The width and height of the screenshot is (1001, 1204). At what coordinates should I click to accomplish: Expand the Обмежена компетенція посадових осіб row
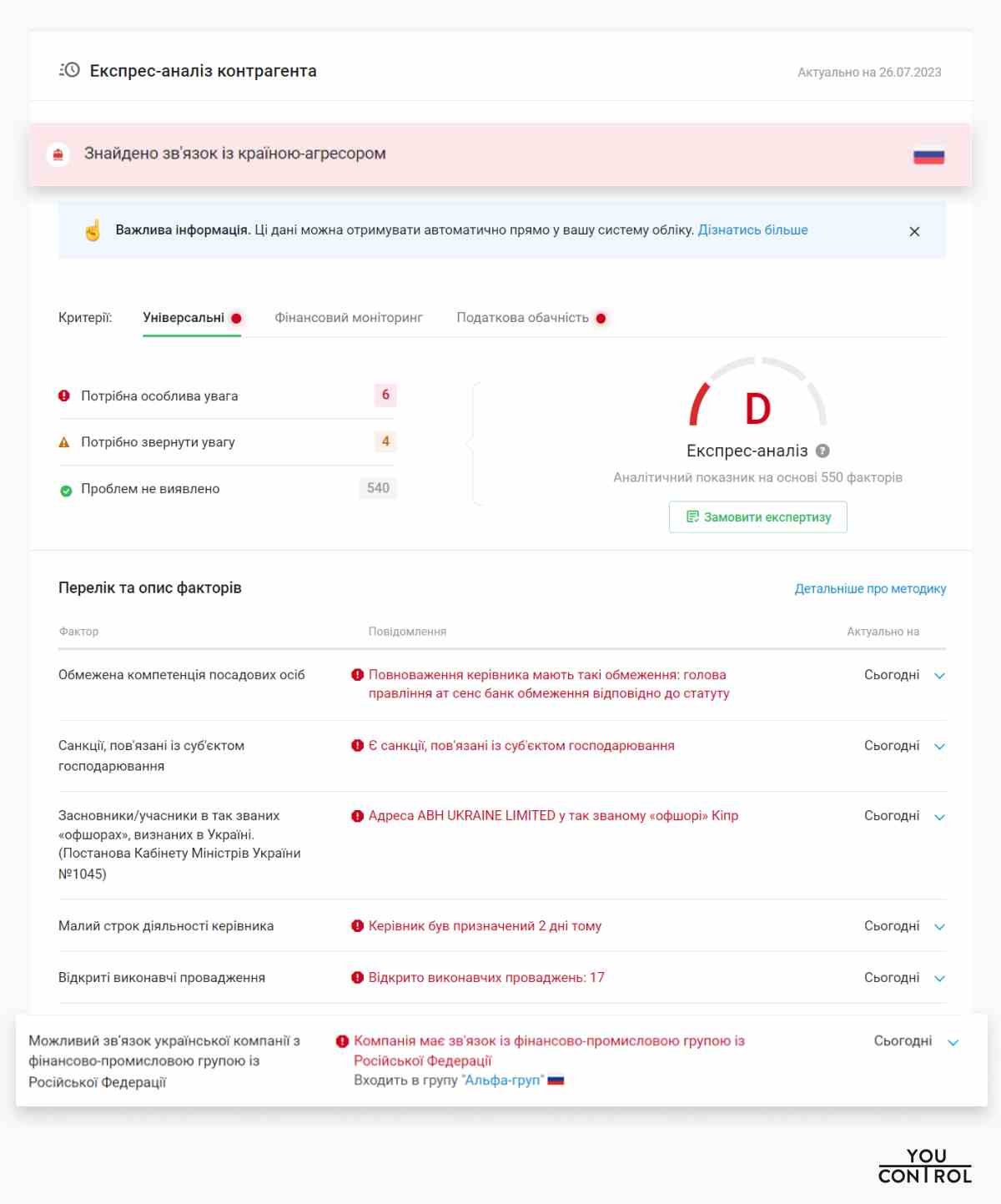940,676
